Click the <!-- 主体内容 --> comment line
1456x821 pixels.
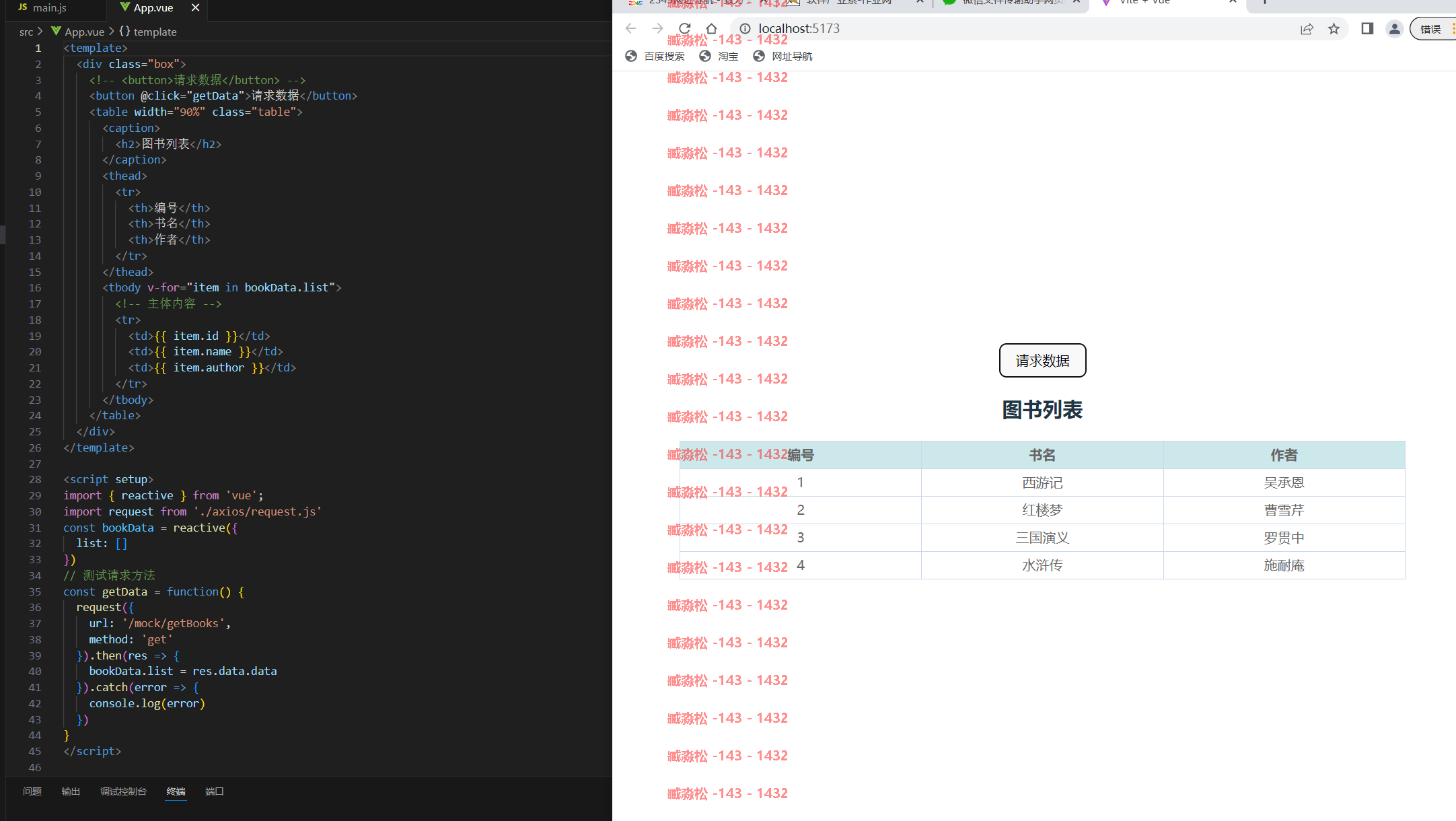(x=168, y=304)
